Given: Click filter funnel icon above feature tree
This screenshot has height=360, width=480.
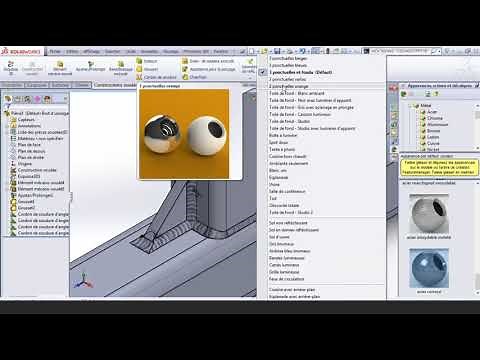Looking at the screenshot, I should coord(8,106).
